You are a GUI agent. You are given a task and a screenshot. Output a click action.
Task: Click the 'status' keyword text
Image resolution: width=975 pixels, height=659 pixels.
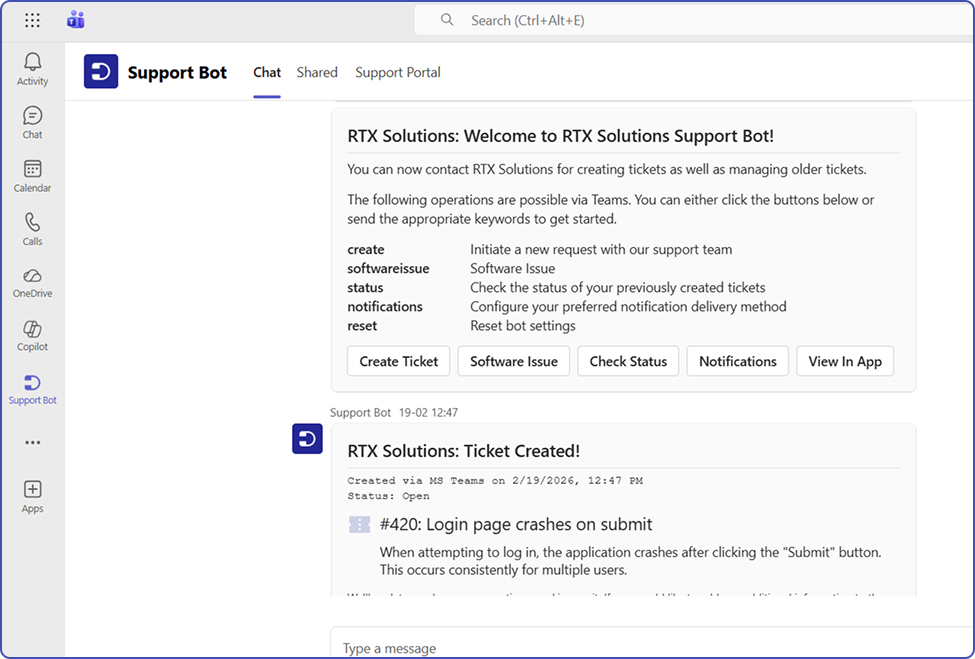pyautogui.click(x=365, y=288)
